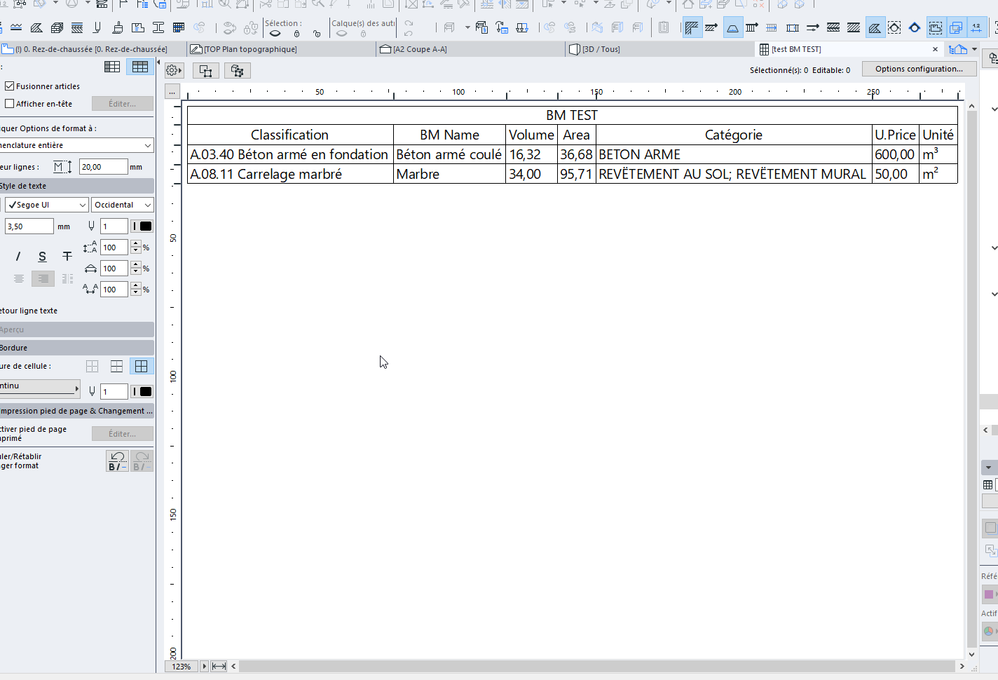Check Afficher en-tête checkbox
Screen dimensions: 998x680
click(x=10, y=103)
